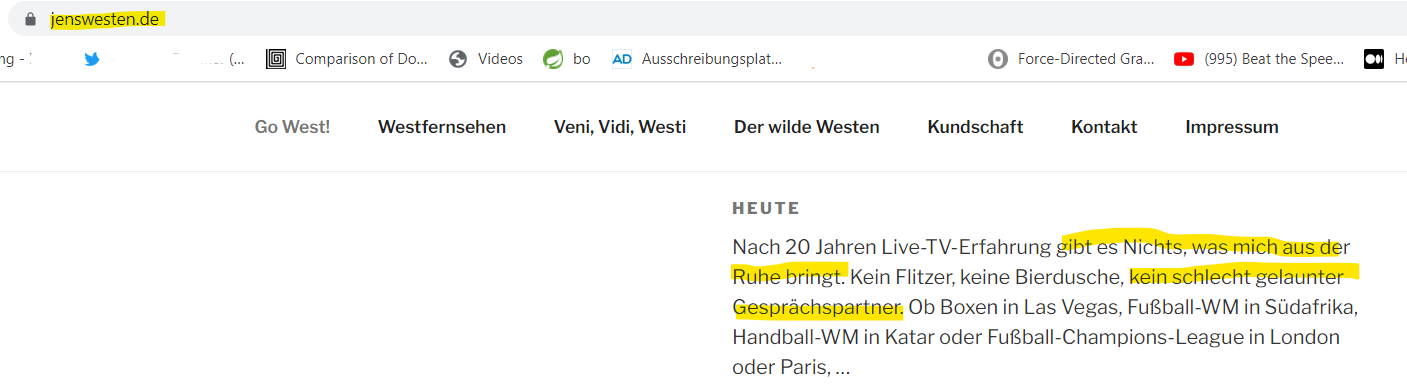This screenshot has width=1407, height=390.
Task: Click the HEUTE section heading
Action: point(766,208)
